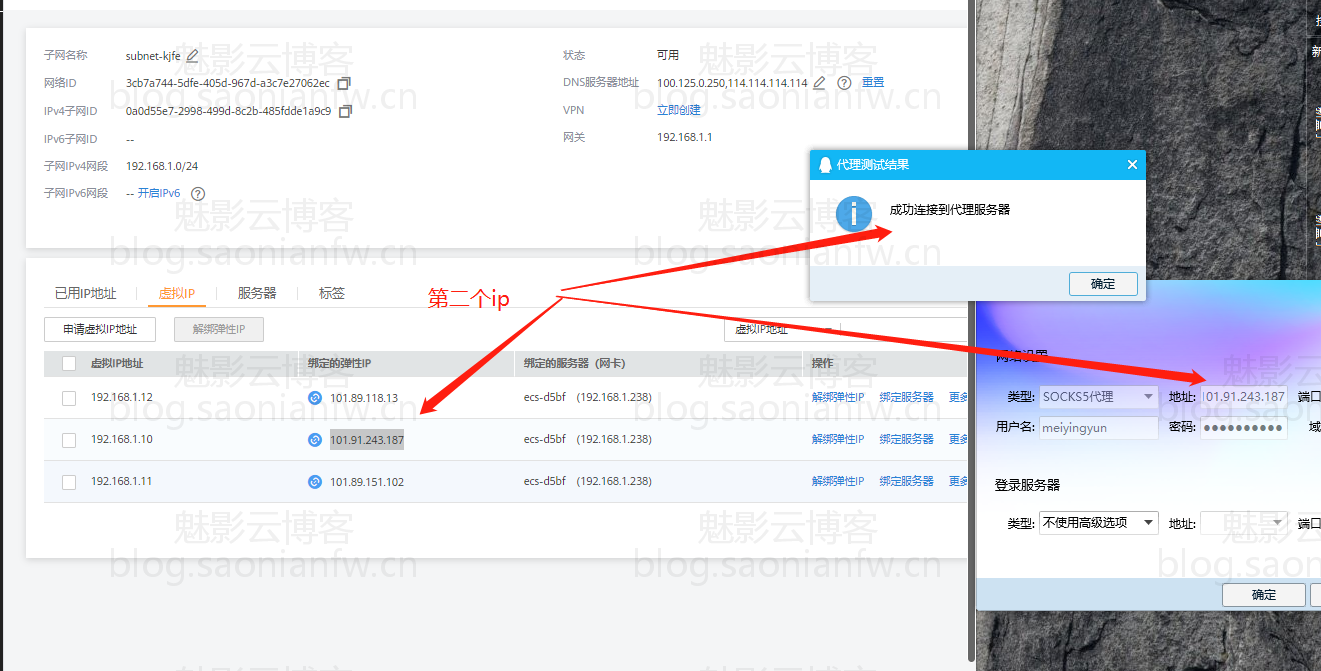1321x671 pixels.
Task: Click the info icon in proxy test dialog
Action: 853,213
